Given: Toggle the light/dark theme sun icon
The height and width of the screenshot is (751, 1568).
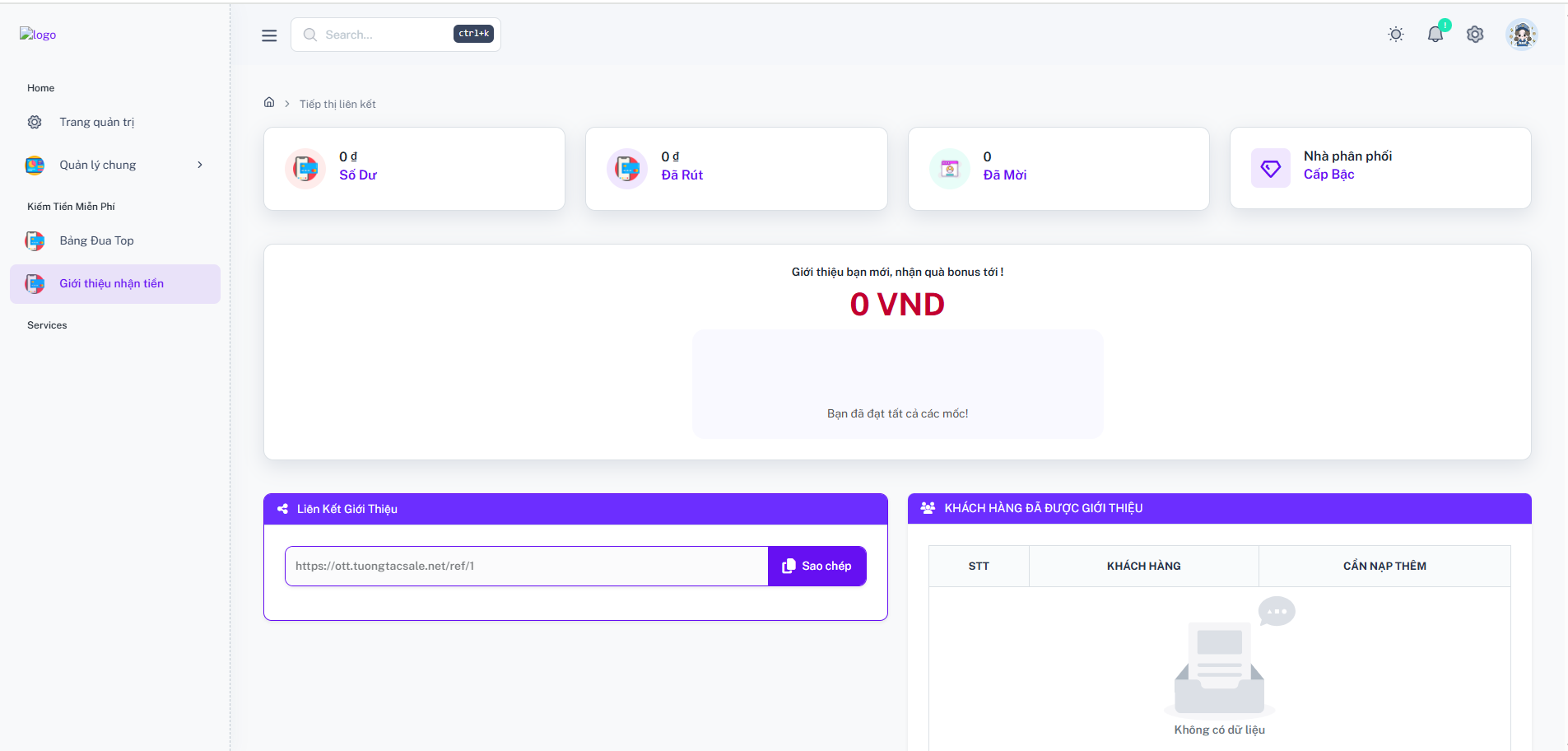Looking at the screenshot, I should click(x=1395, y=35).
